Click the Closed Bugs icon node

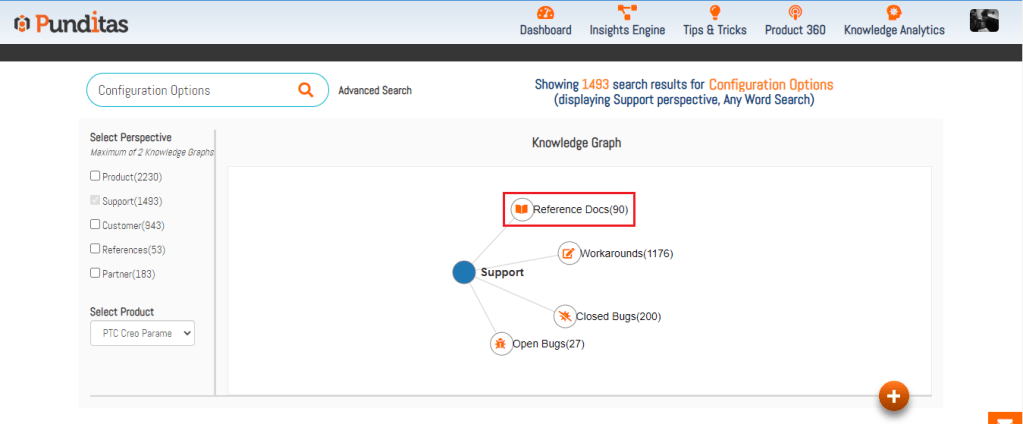click(x=564, y=316)
